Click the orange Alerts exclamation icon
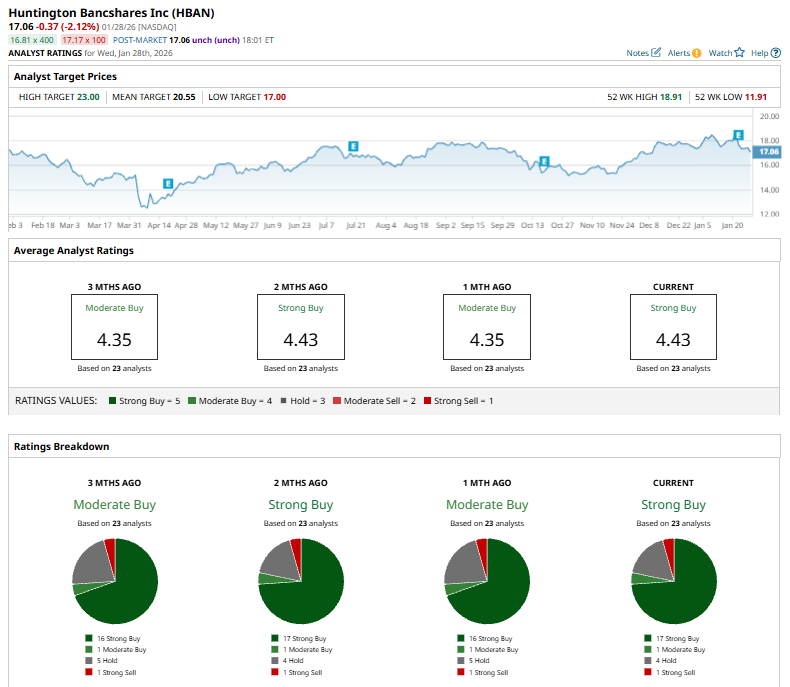 tap(696, 53)
